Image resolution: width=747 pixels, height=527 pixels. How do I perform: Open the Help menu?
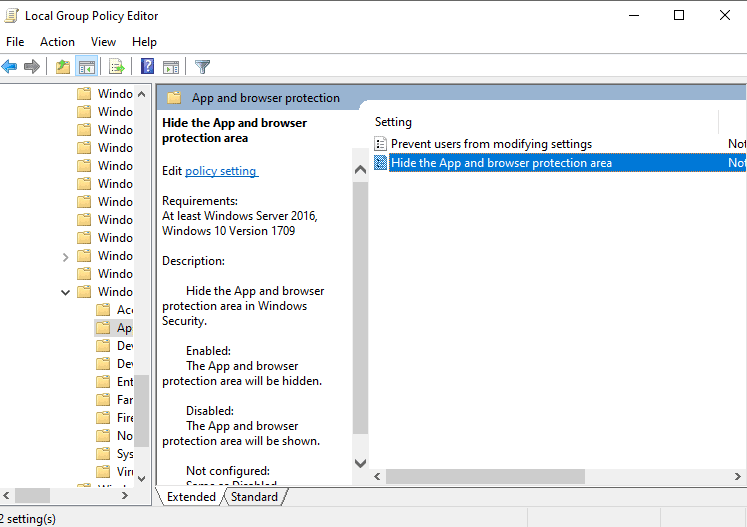pos(144,42)
